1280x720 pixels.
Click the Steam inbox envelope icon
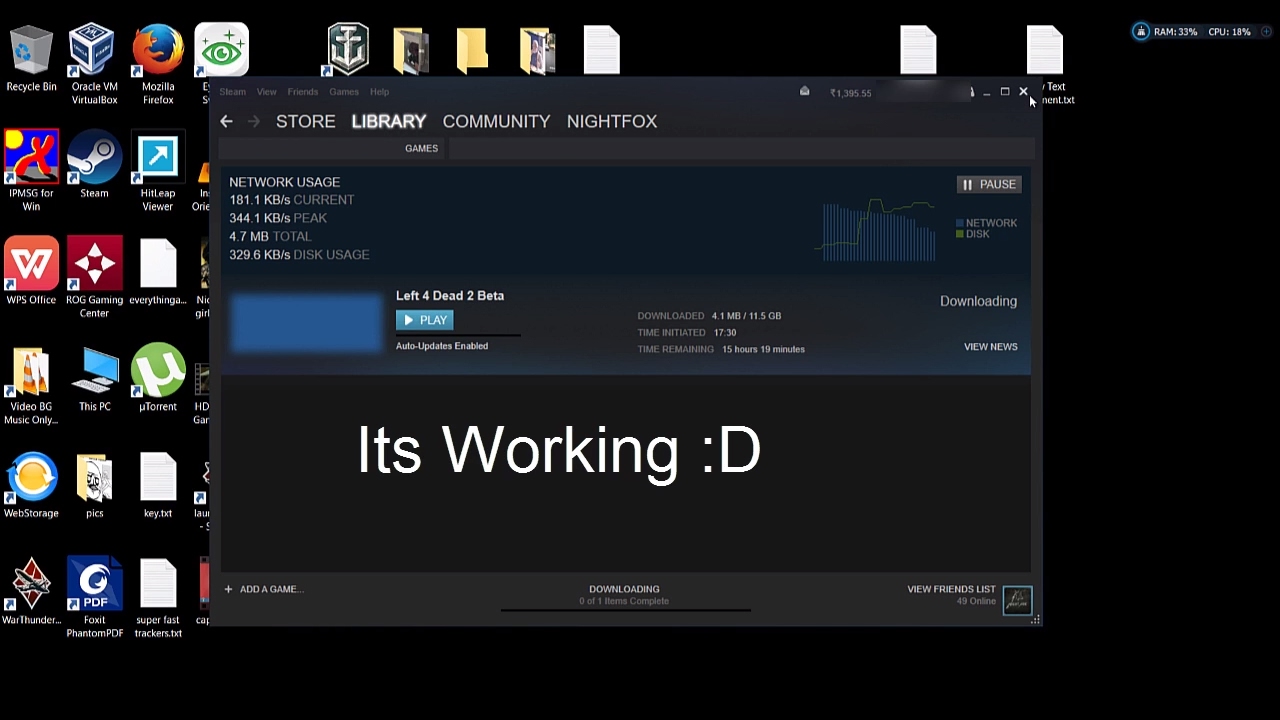pos(804,92)
